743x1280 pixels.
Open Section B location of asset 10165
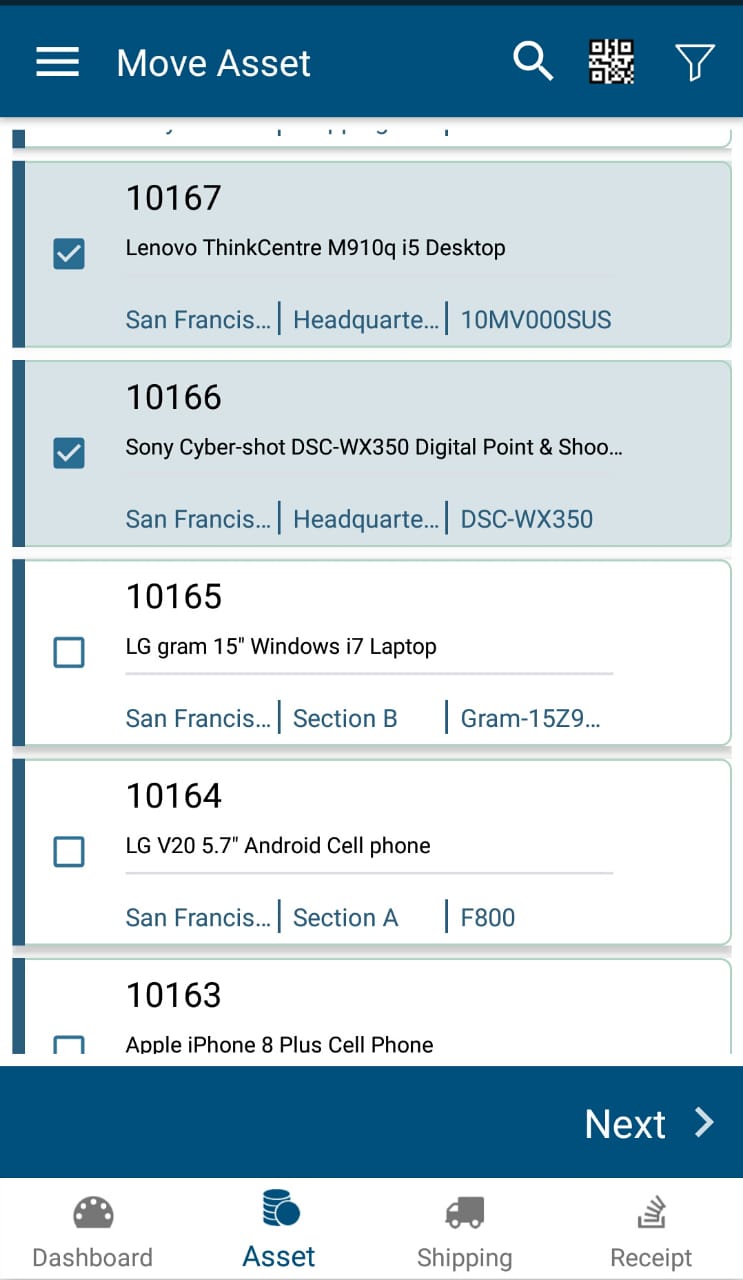345,718
